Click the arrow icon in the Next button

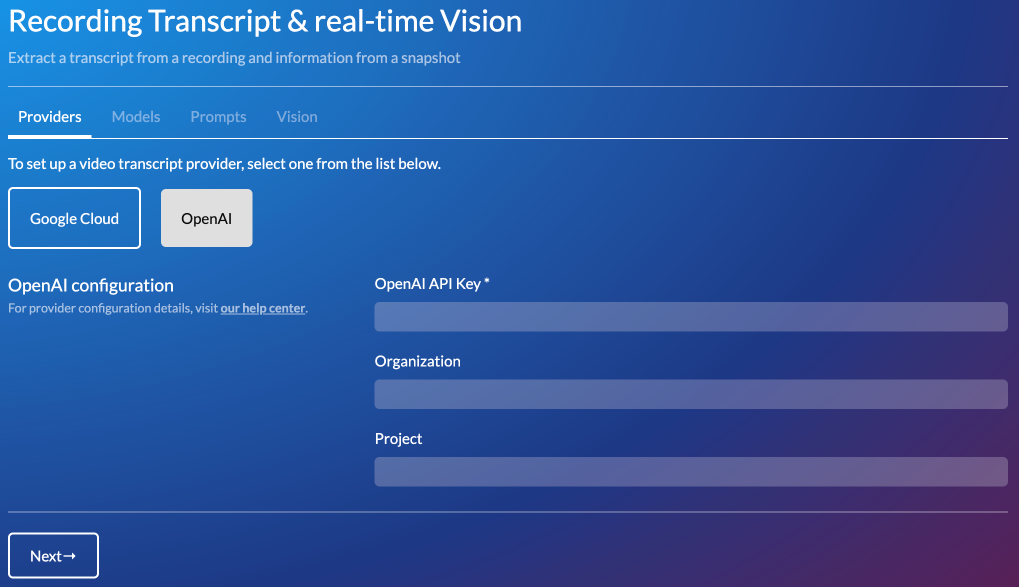click(70, 556)
